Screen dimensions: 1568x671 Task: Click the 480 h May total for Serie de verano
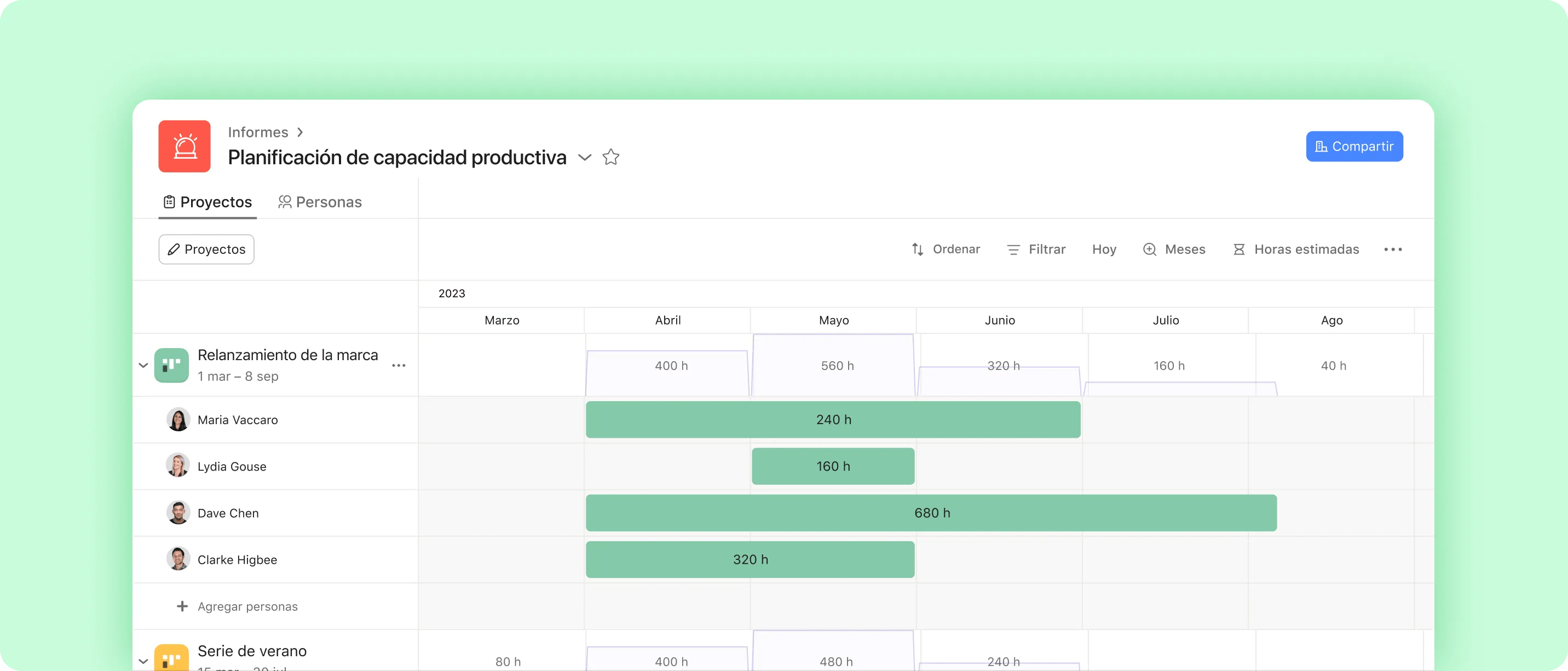pos(837,662)
